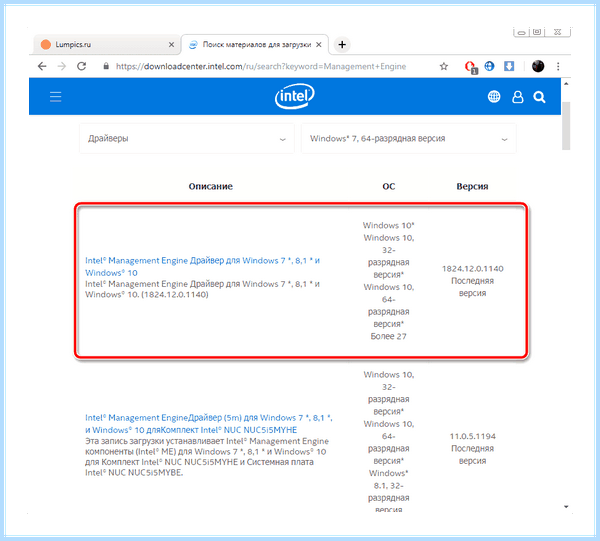Open the Intel Management Engine driver 1824.12.0.1140 link

[x=202, y=266]
